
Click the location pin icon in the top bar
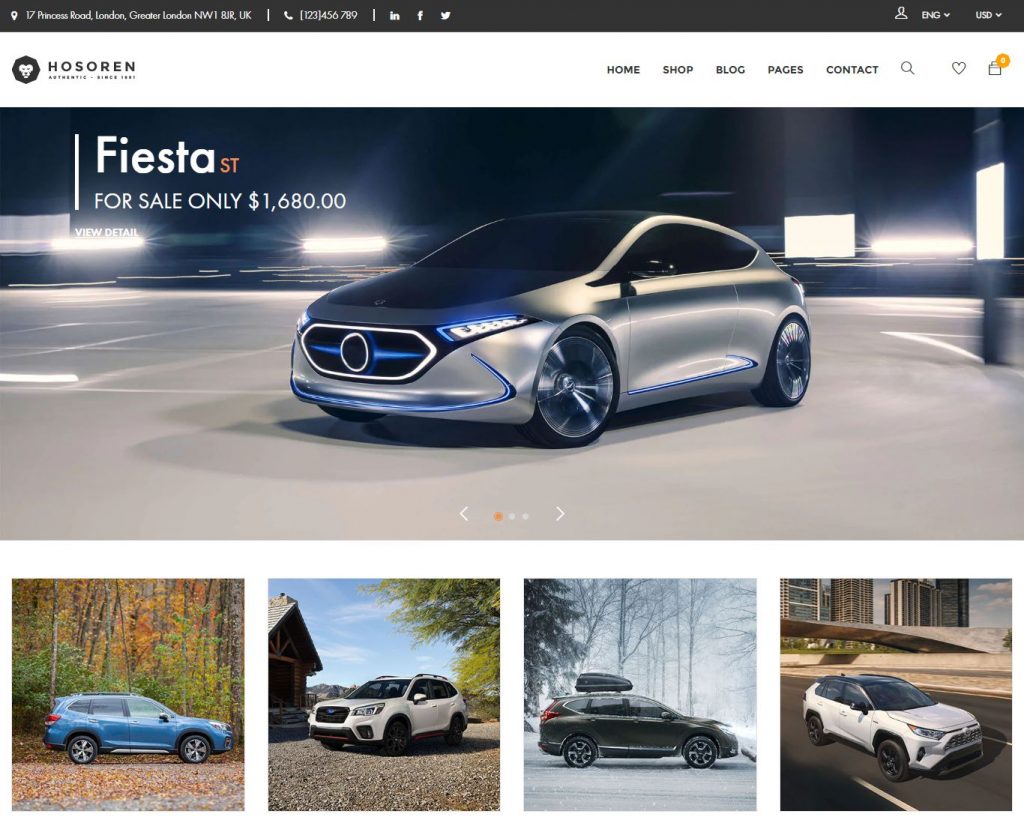point(14,15)
